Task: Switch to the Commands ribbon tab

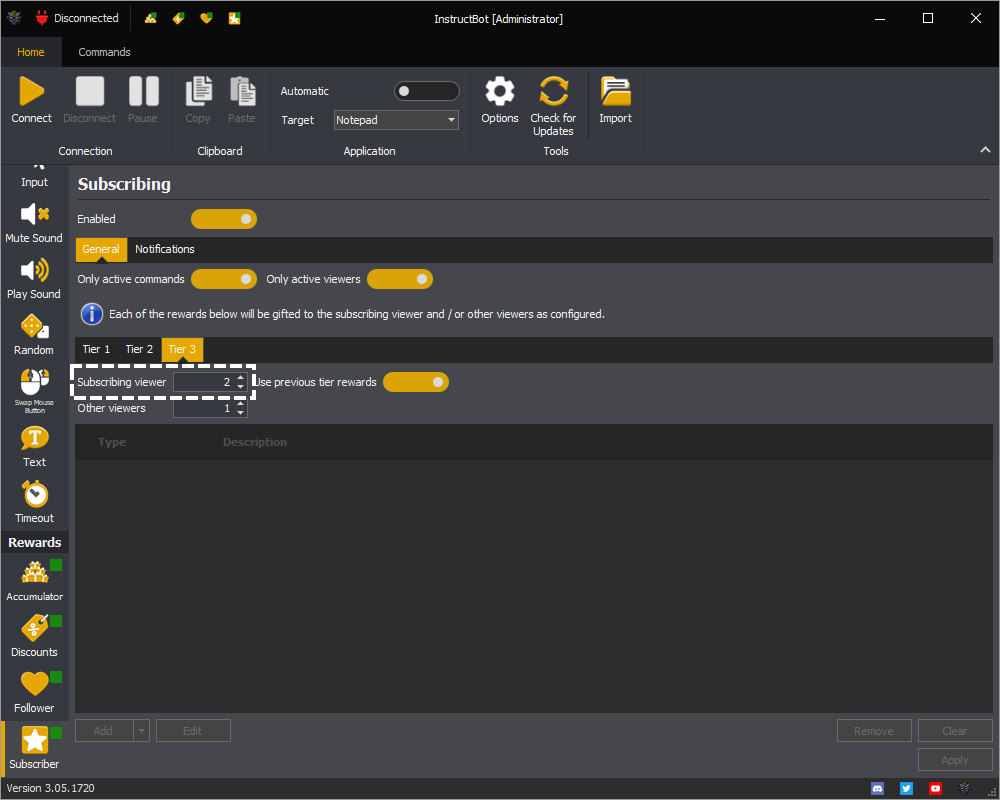Action: coord(105,52)
